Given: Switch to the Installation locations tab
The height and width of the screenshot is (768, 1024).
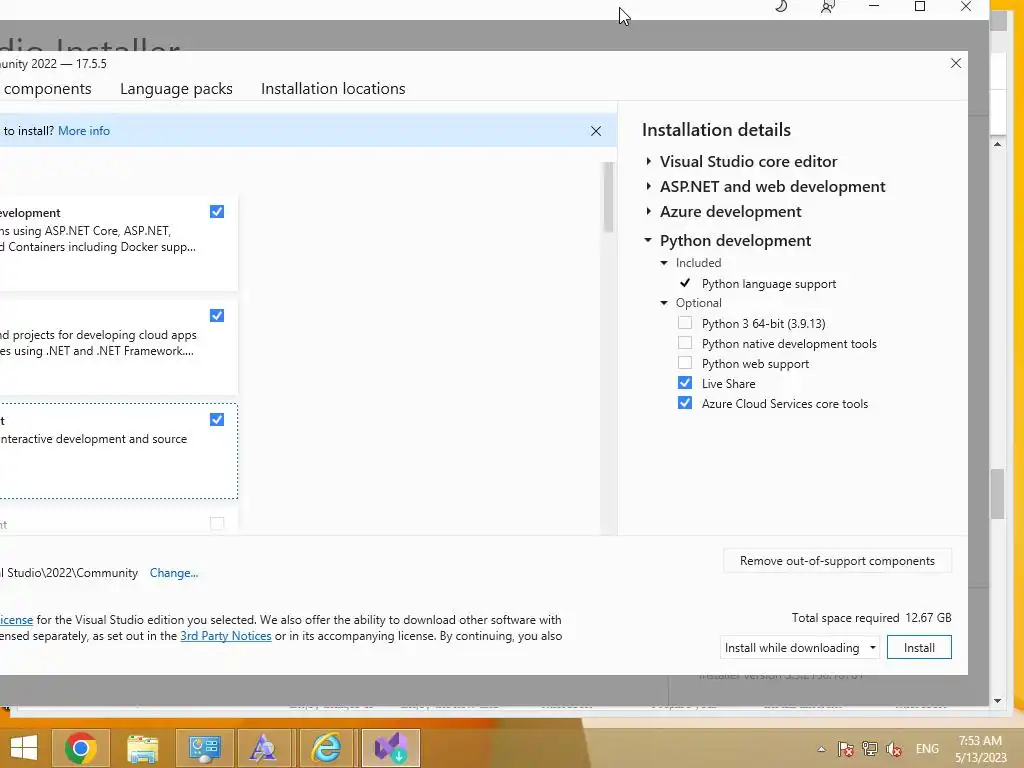Looking at the screenshot, I should pos(333,88).
